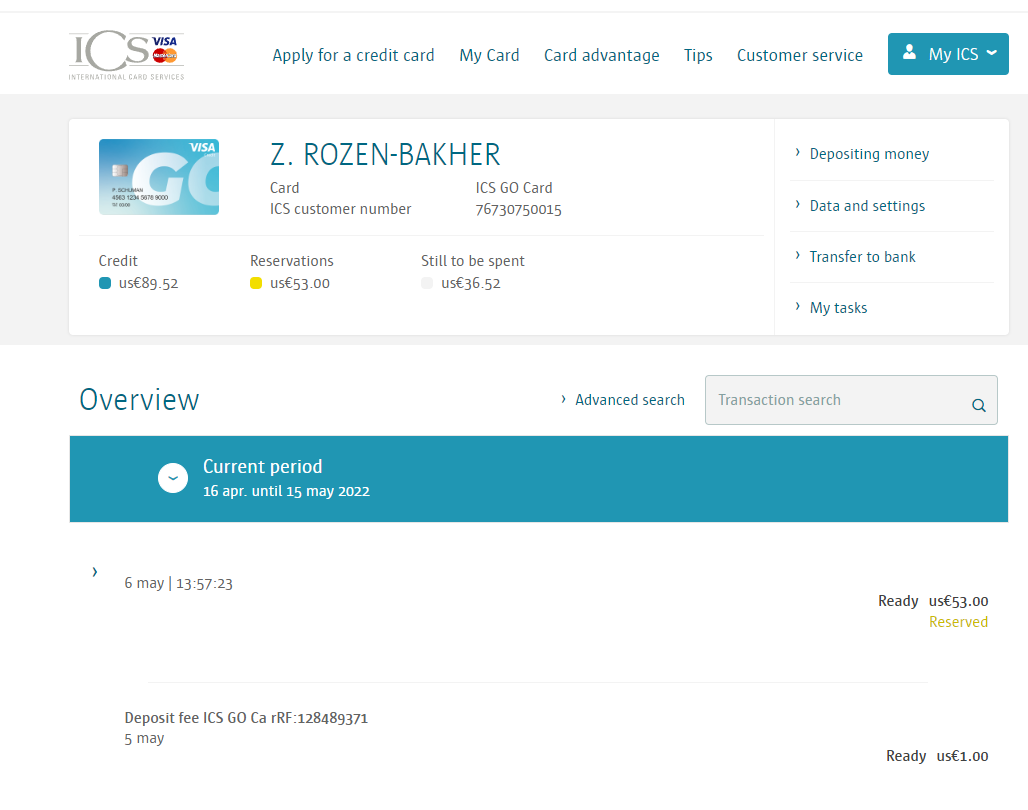Open Customer service menu item
Image resolution: width=1028 pixels, height=810 pixels.
point(799,55)
